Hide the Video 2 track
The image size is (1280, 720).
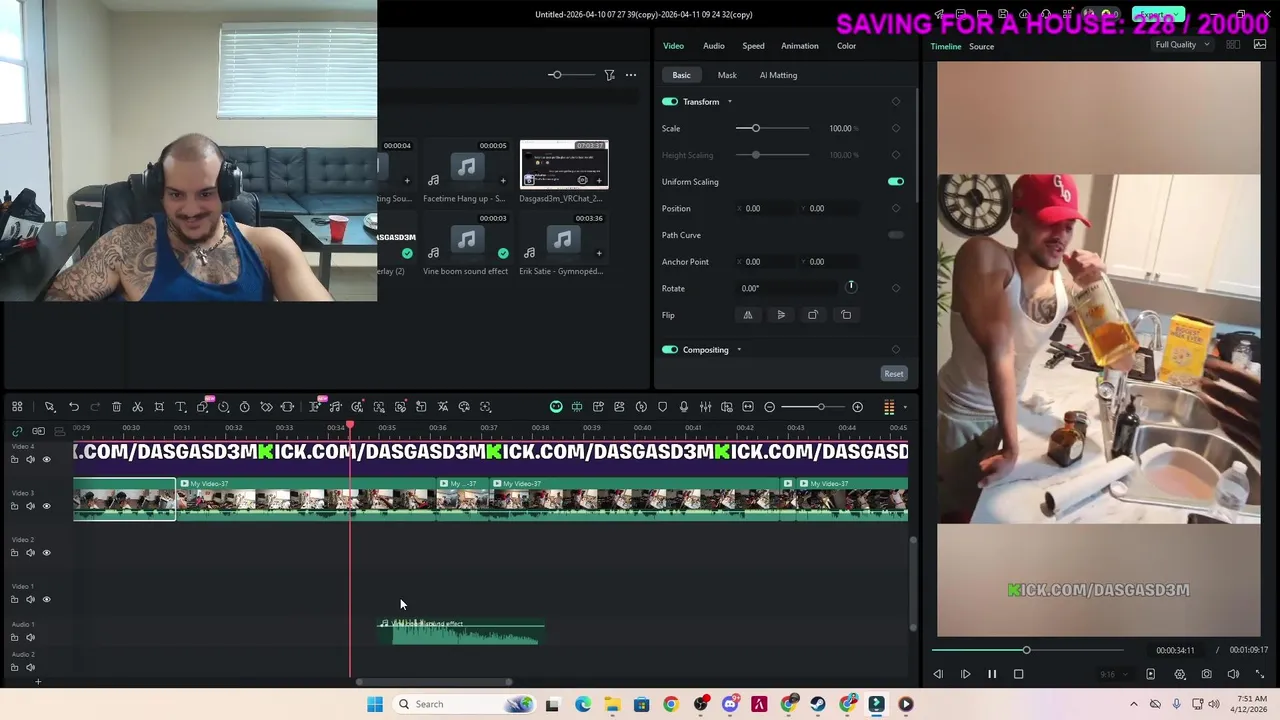[x=46, y=553]
